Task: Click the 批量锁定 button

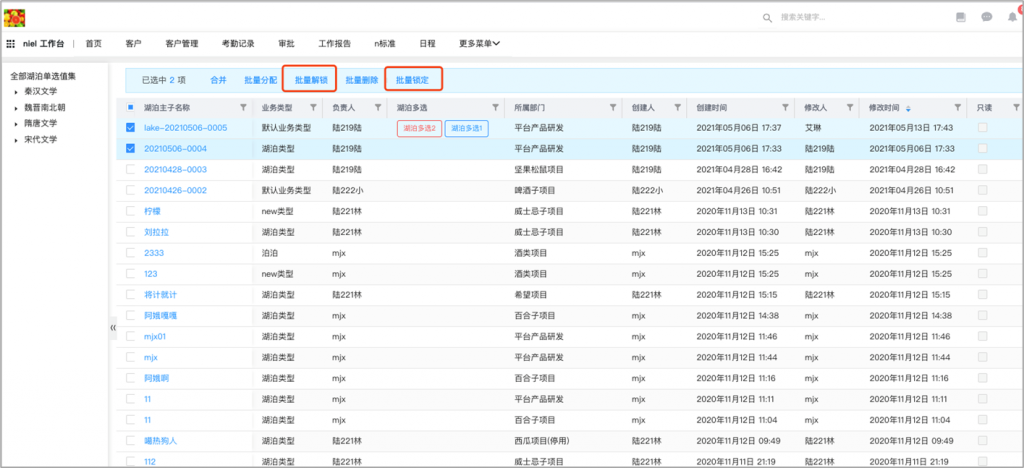Action: click(x=413, y=79)
